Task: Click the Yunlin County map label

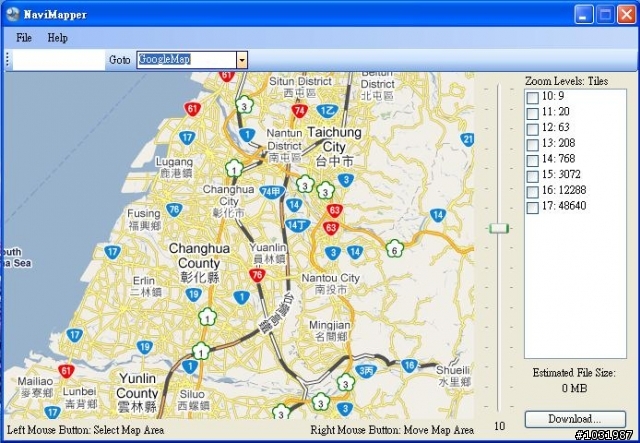Action: pos(137,393)
